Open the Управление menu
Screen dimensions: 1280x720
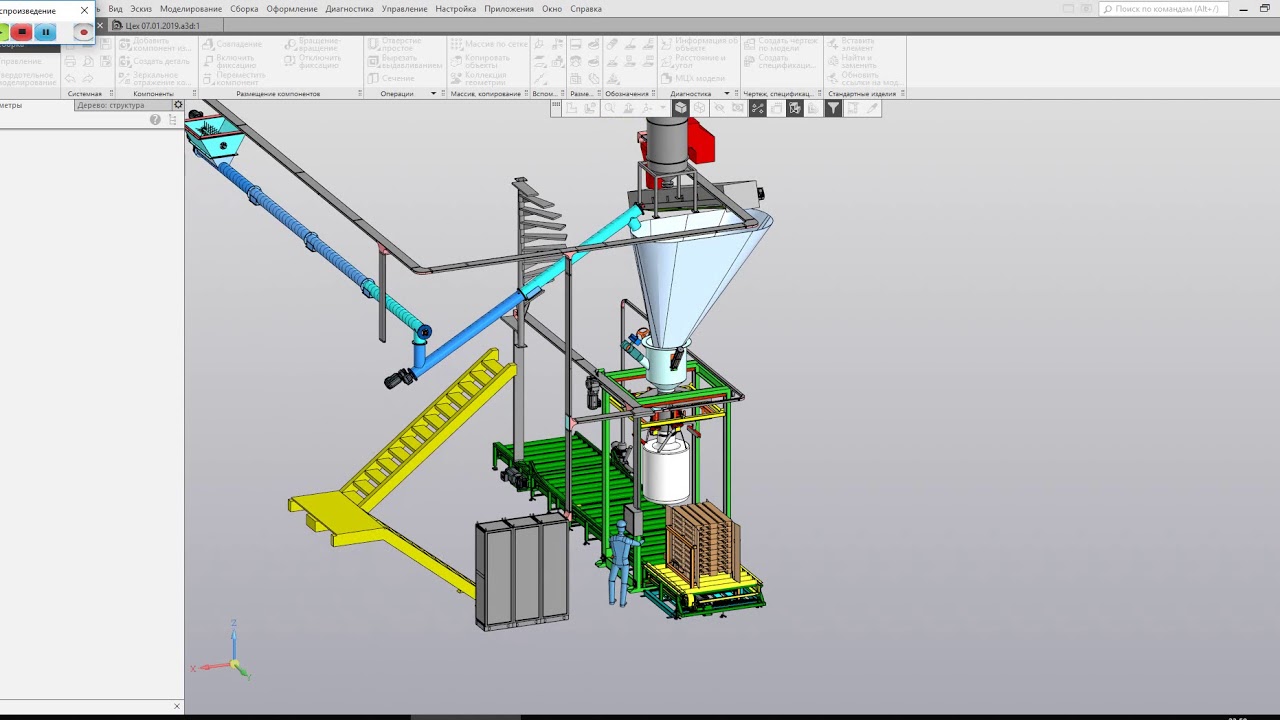(x=404, y=9)
